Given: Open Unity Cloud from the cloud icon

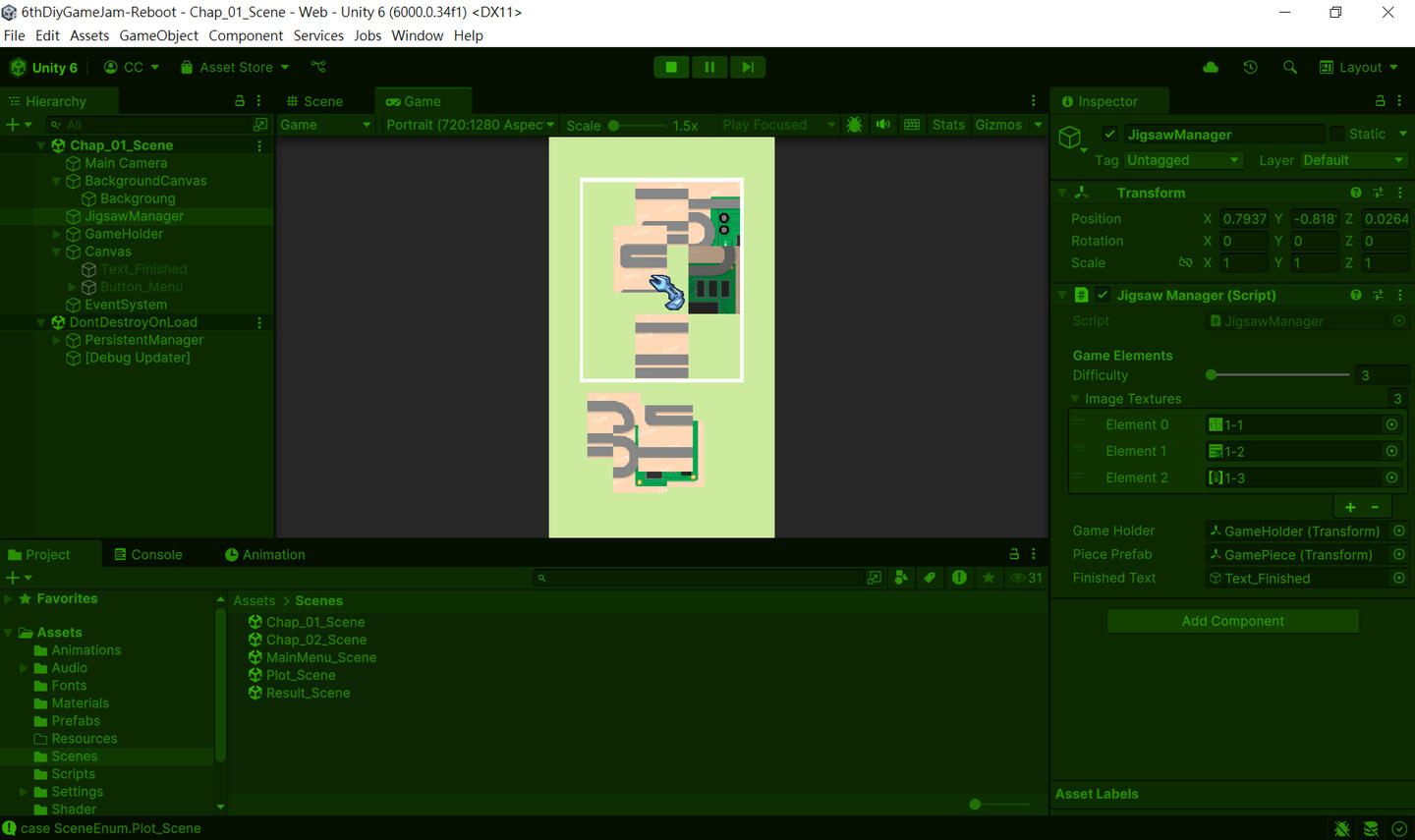Looking at the screenshot, I should coord(1211,67).
